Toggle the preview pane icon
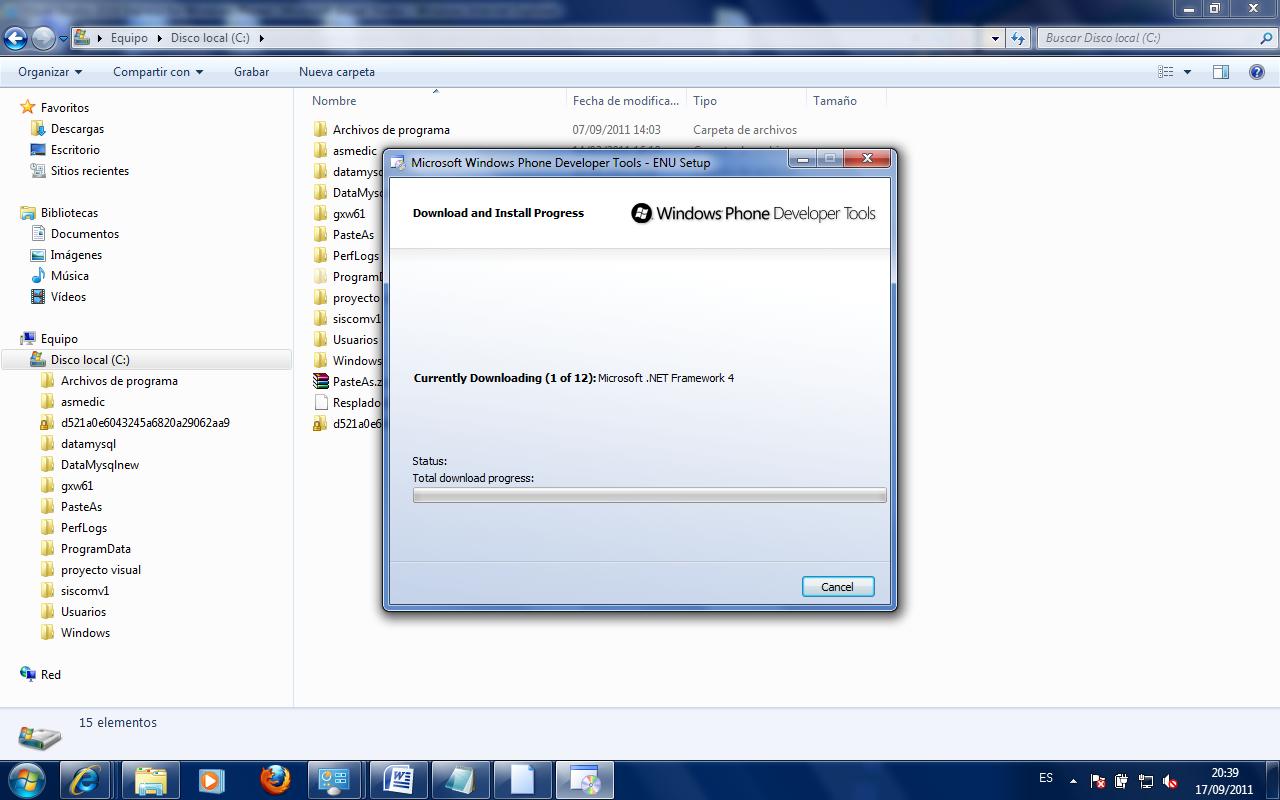 [1220, 72]
